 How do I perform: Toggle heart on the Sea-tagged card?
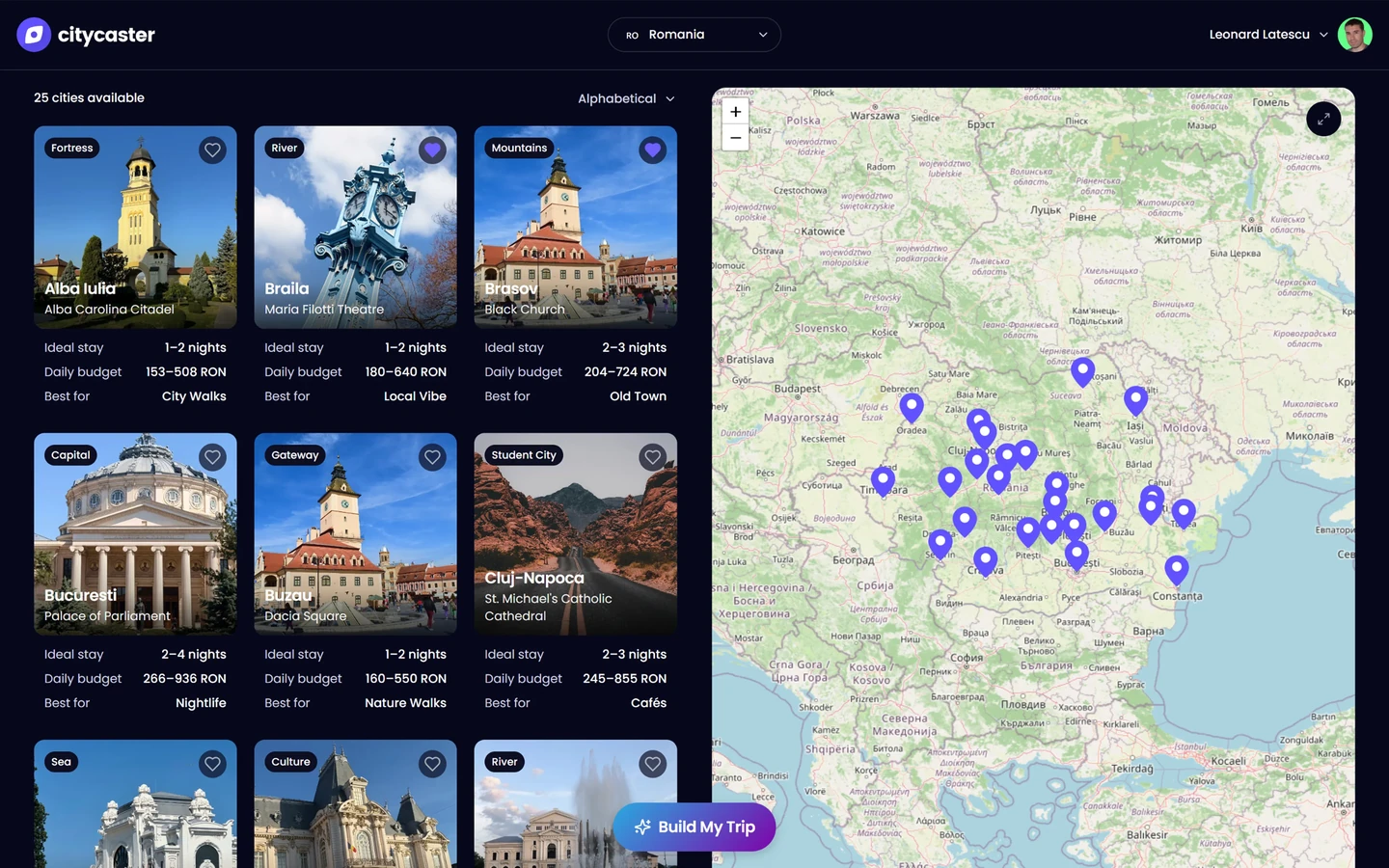coord(212,764)
